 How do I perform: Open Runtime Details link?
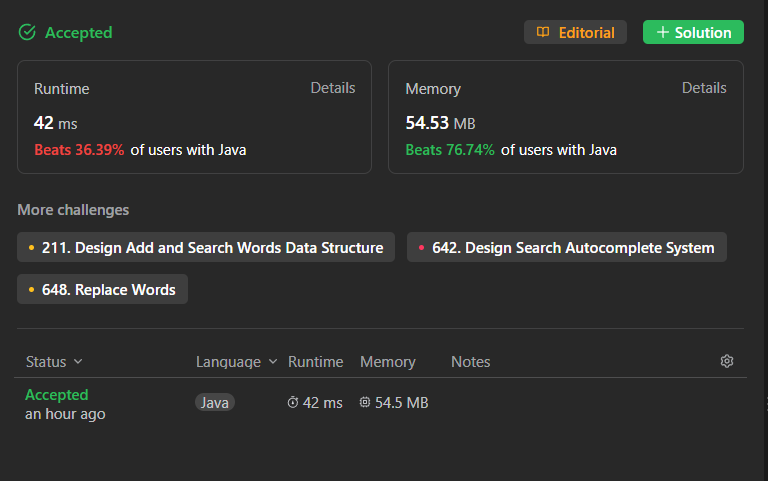333,88
